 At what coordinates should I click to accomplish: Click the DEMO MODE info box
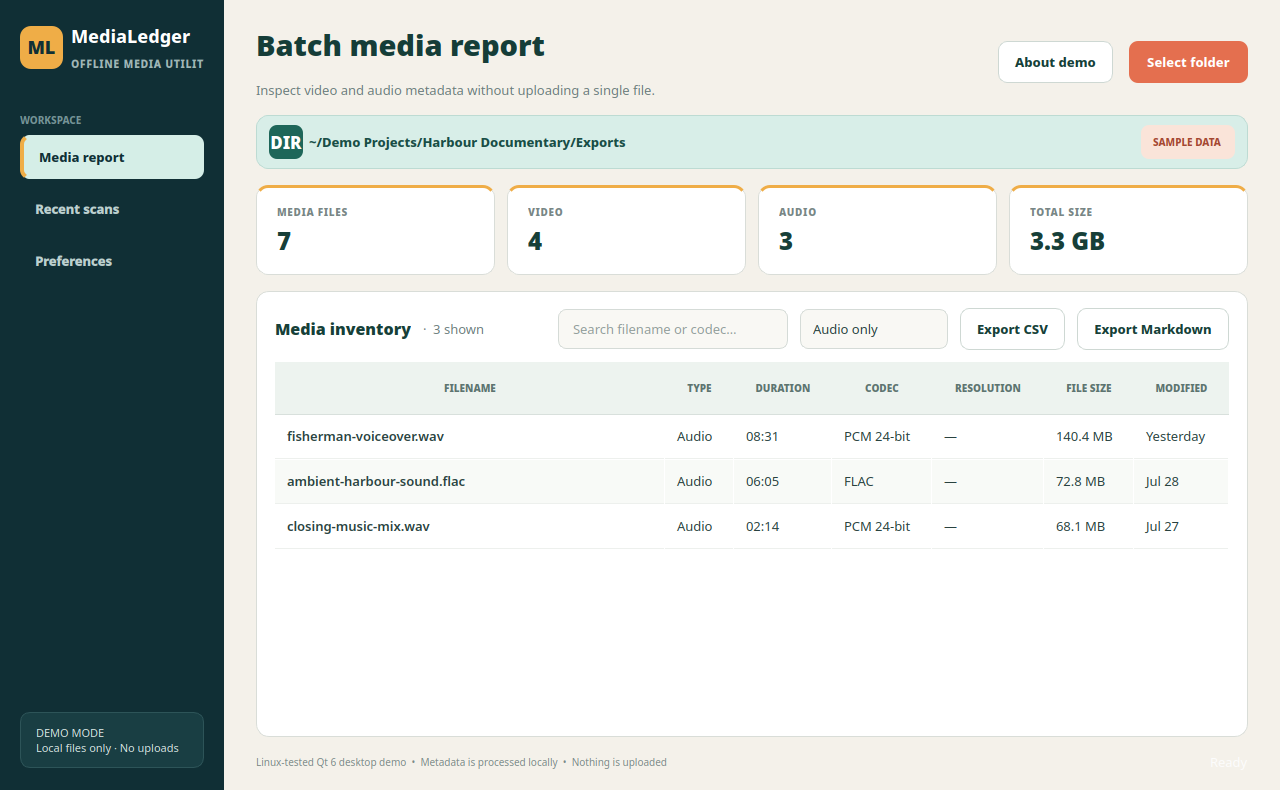[x=112, y=740]
